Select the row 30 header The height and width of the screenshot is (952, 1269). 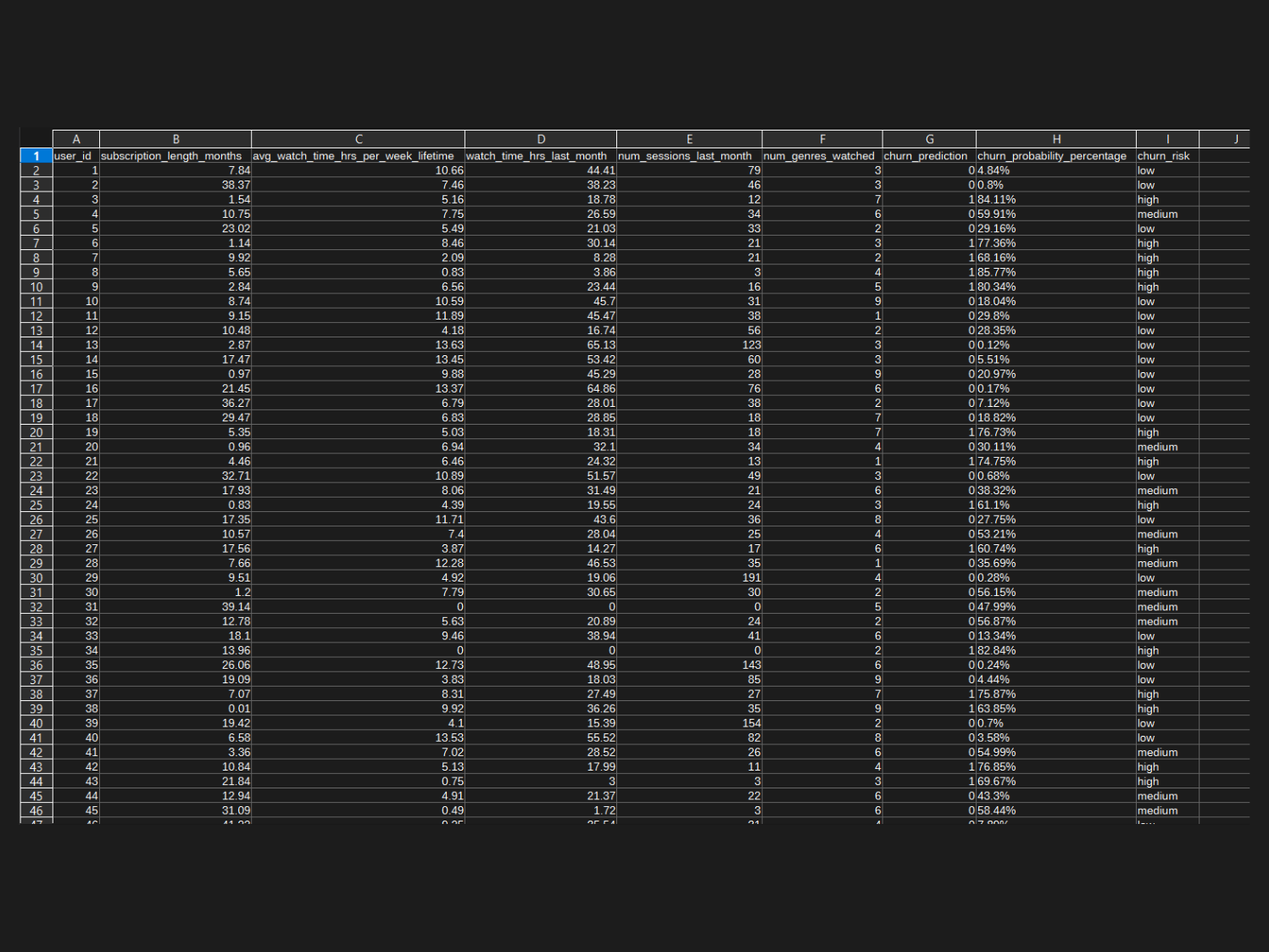tap(36, 578)
